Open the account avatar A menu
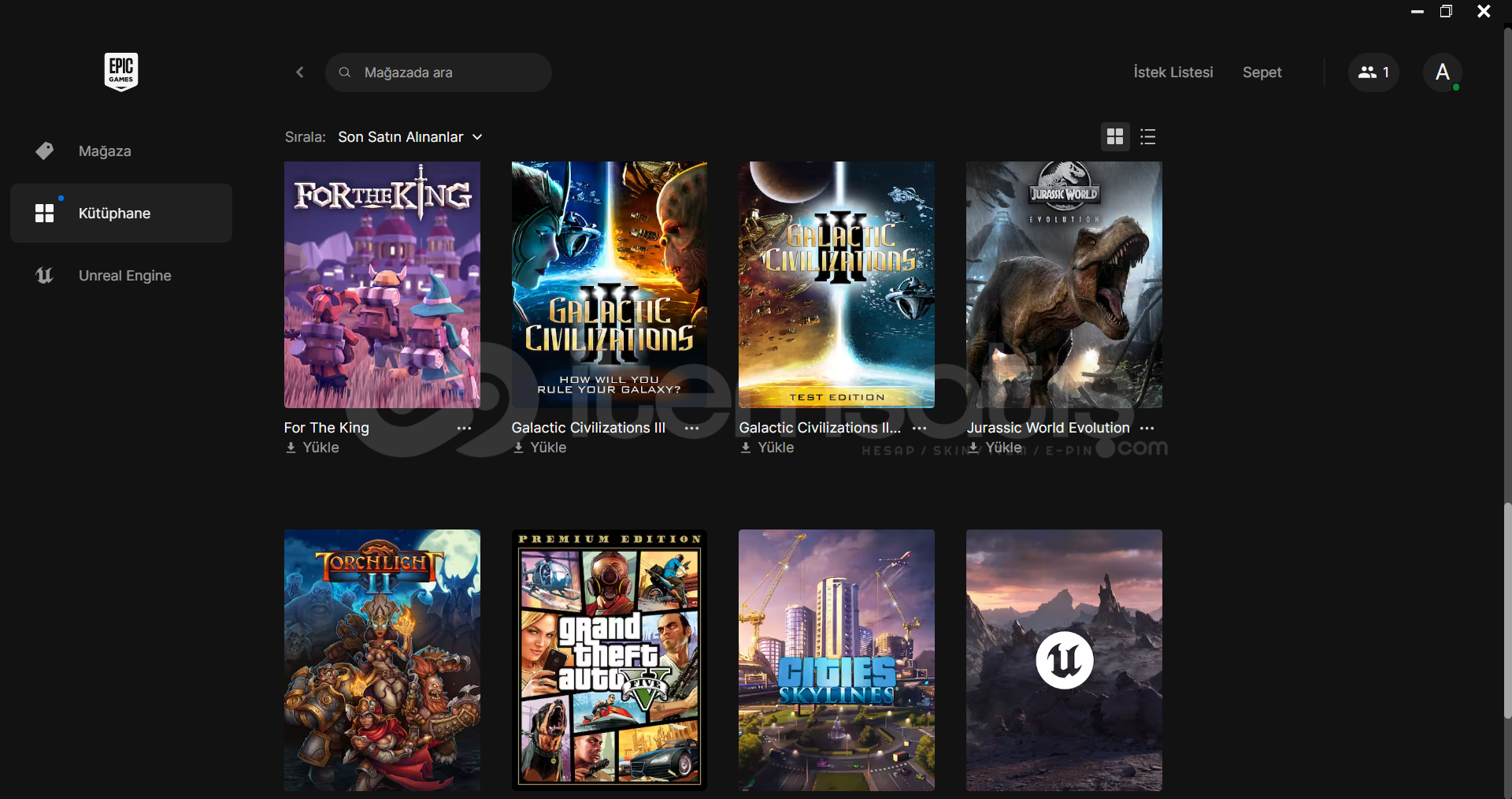The image size is (1512, 799). [1443, 72]
